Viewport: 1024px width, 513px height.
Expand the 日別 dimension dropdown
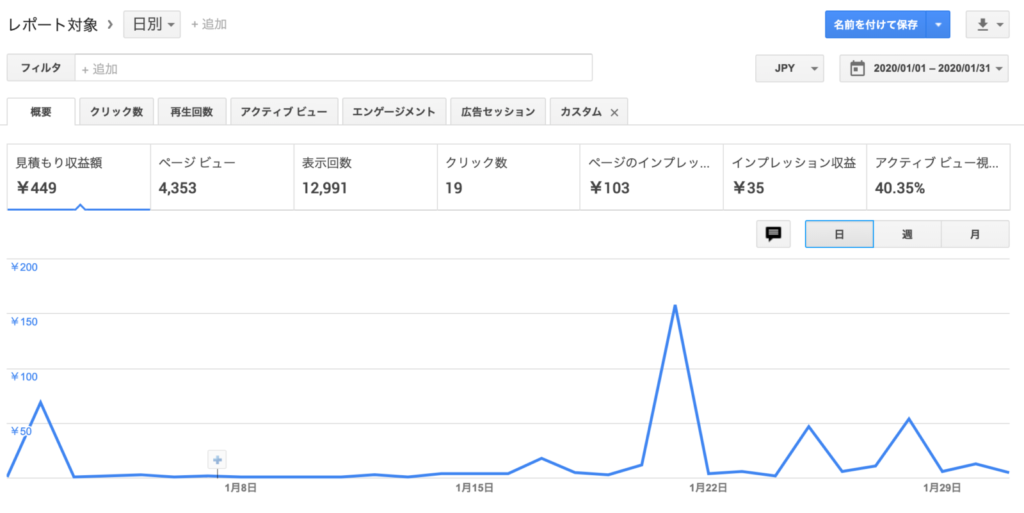point(152,24)
